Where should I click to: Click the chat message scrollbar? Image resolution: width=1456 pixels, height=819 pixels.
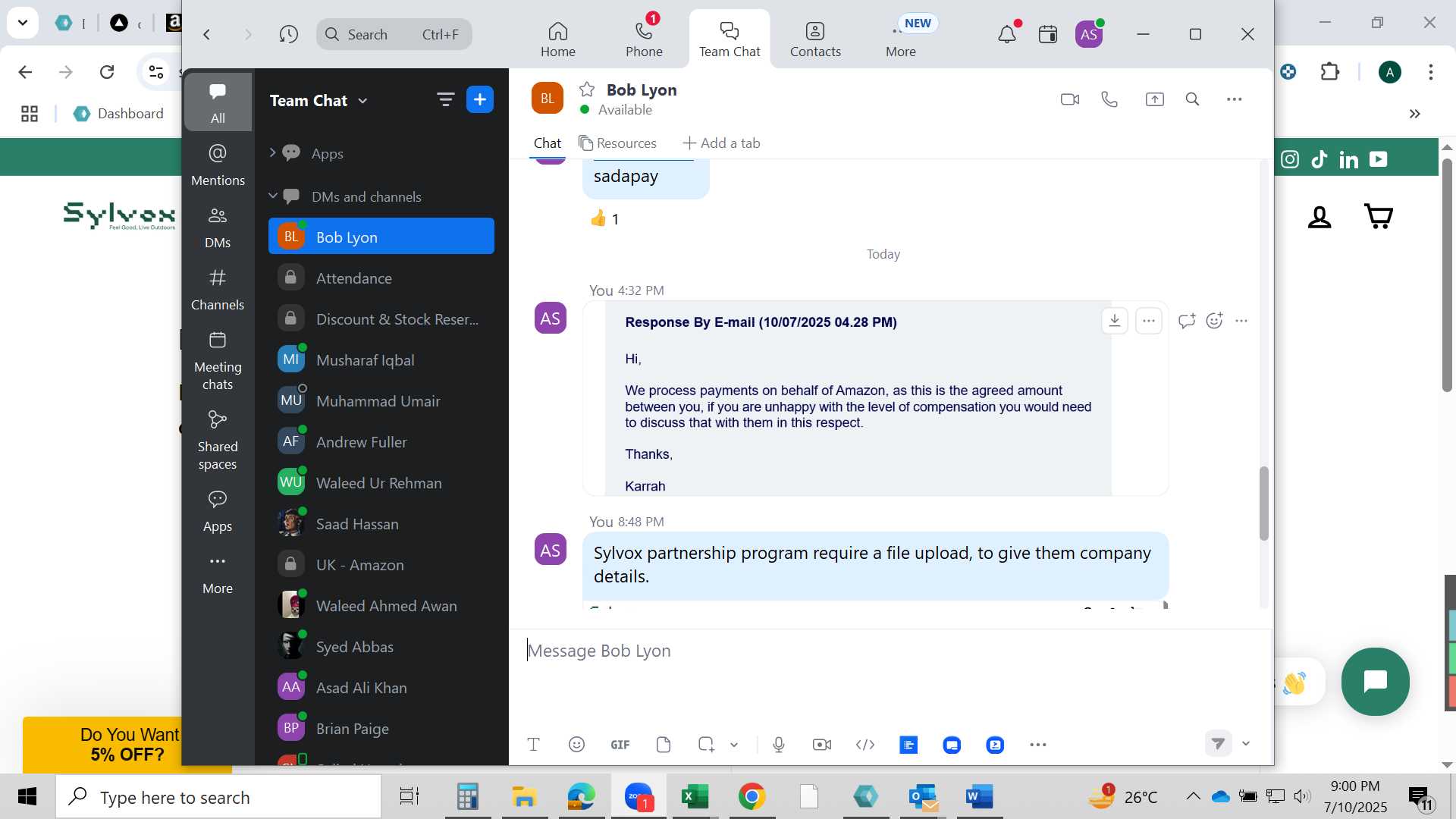[x=1263, y=504]
